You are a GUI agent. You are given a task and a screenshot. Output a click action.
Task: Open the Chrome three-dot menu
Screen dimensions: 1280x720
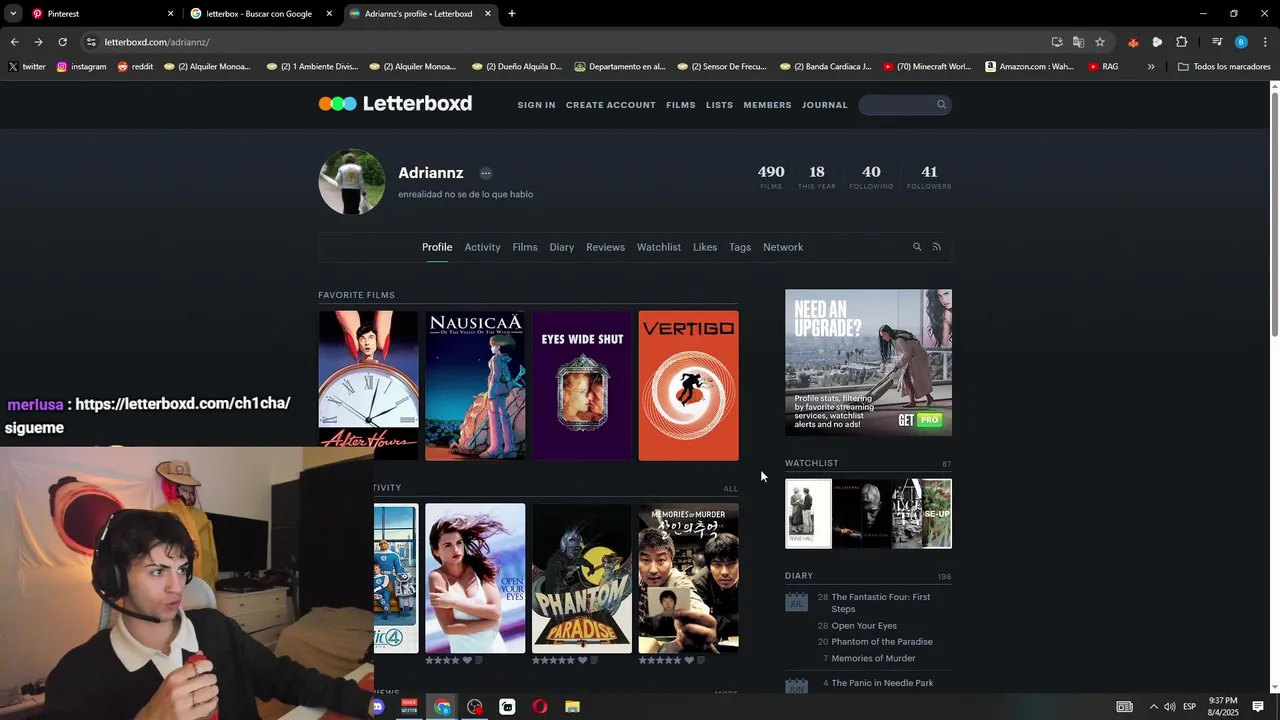tap(1265, 42)
